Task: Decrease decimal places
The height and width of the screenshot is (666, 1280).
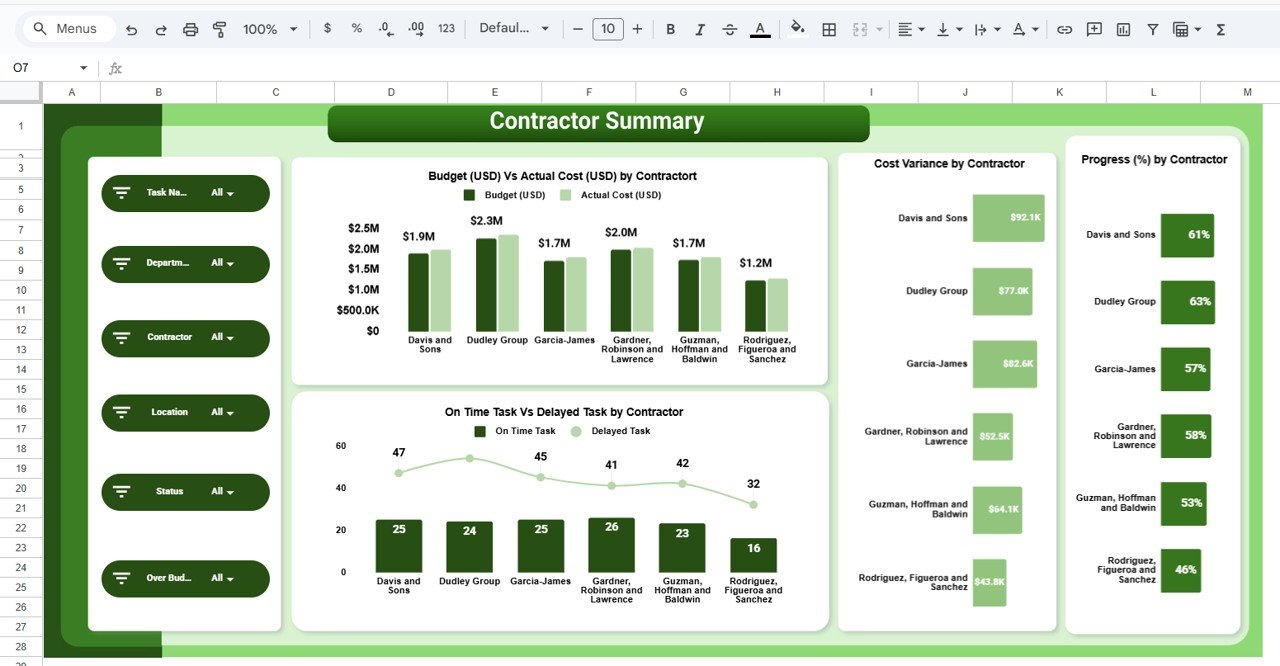Action: point(386,29)
